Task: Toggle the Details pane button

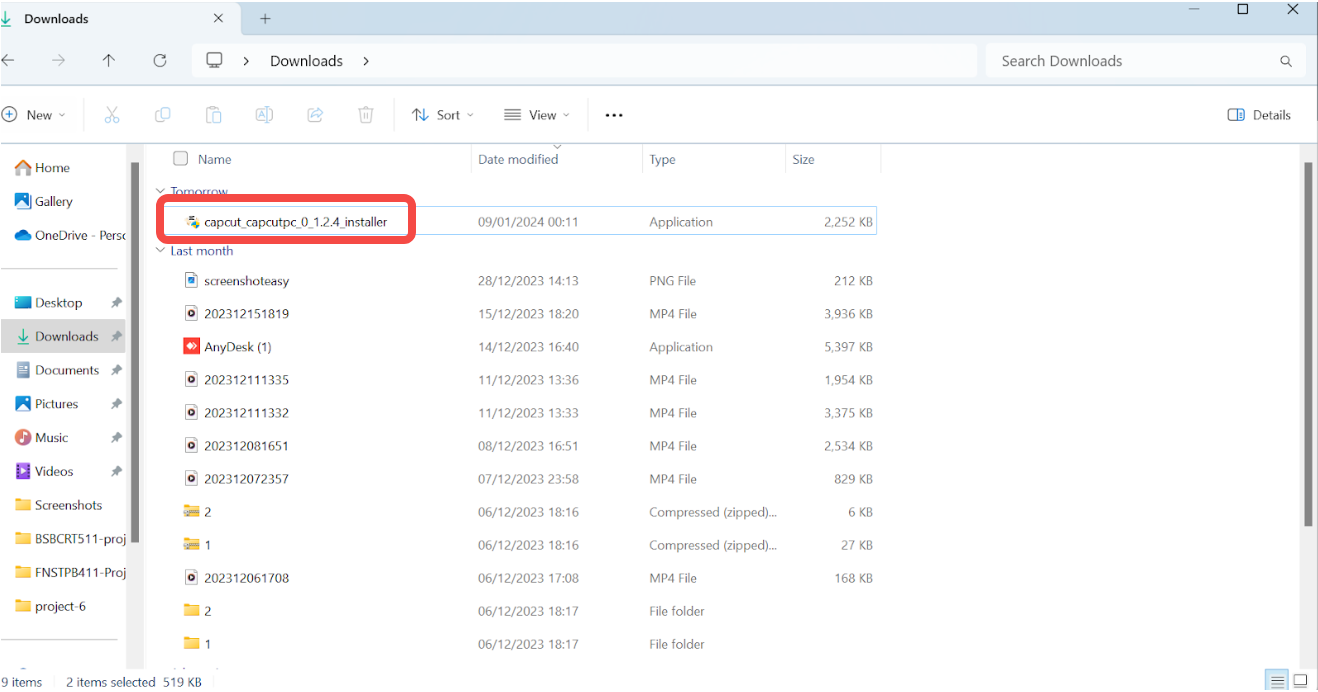Action: (1259, 115)
